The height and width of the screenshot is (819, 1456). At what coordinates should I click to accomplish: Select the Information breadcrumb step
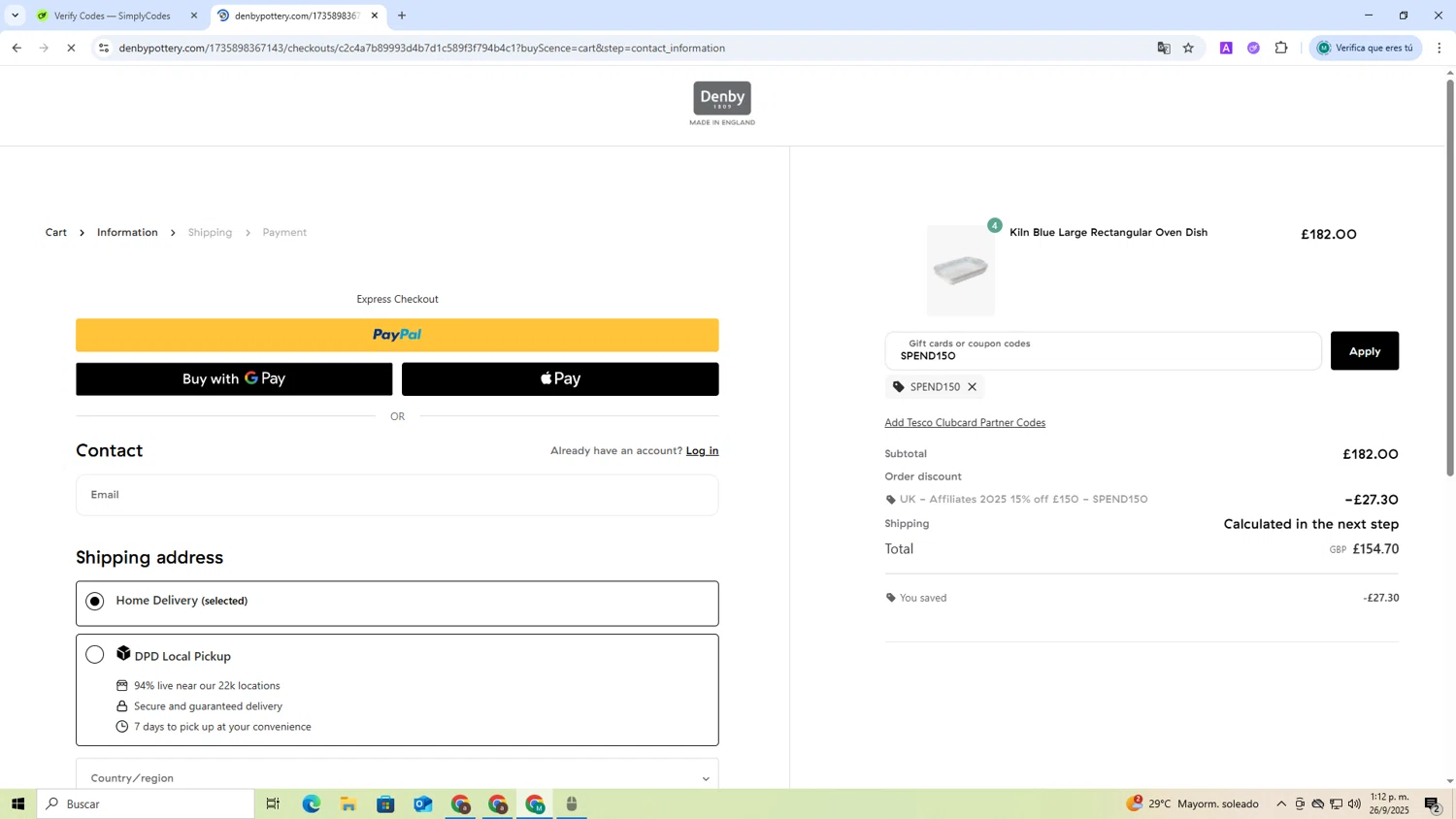127,233
